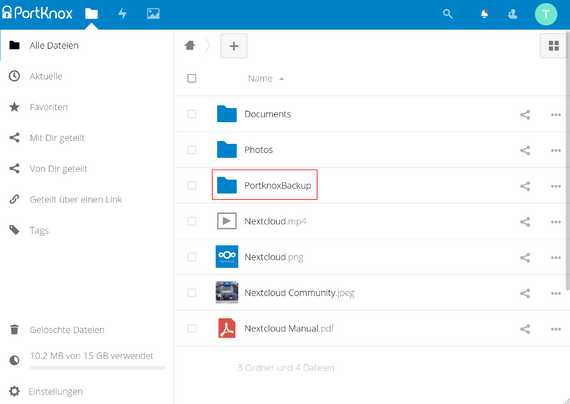Click '10.2 MB von 15 GB verwendet' text
Viewport: 570px width, 404px height.
point(92,356)
